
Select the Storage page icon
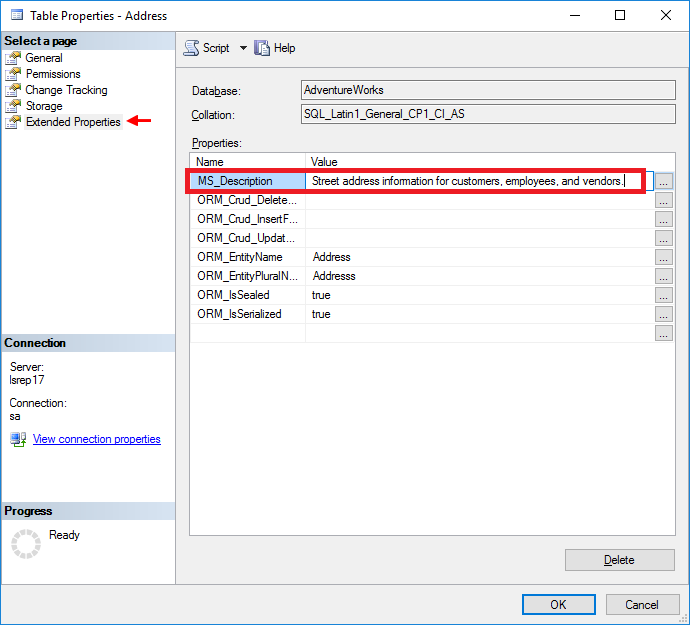click(x=13, y=106)
